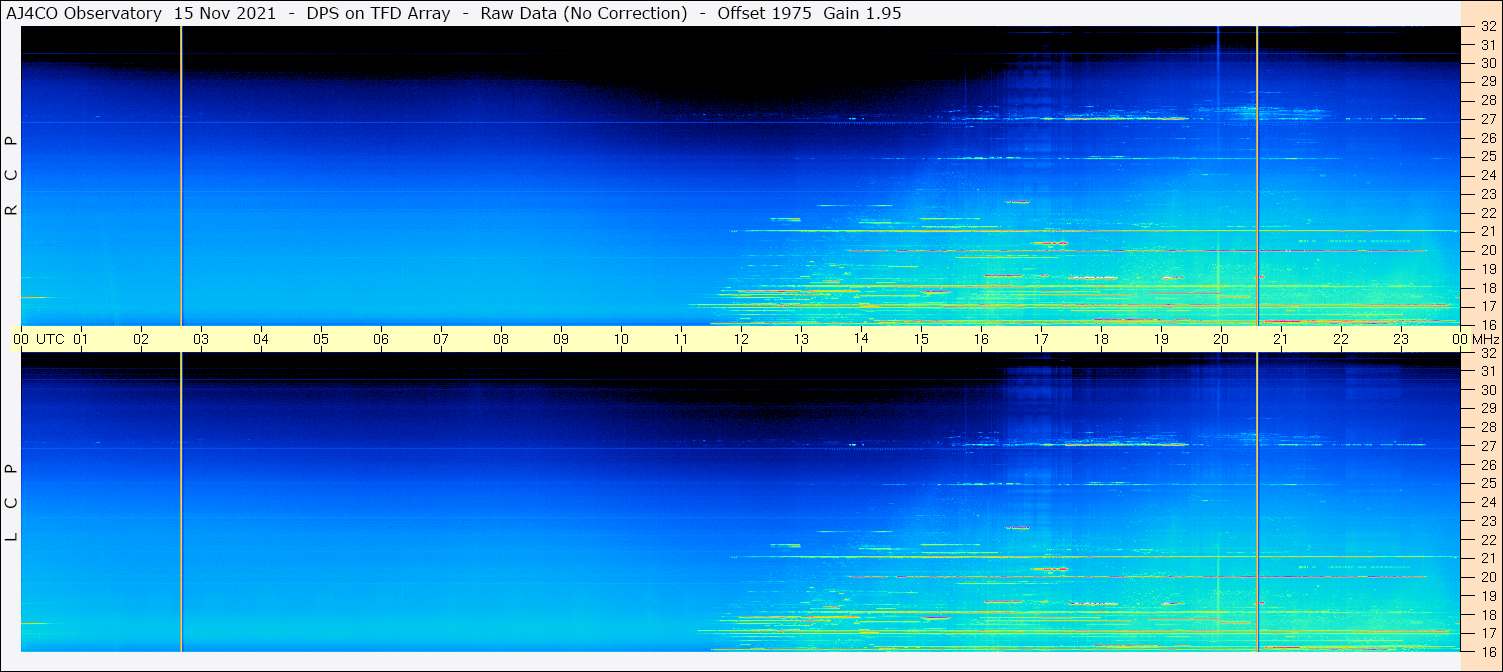Select the 27 MHz tick in LCP panel
The height and width of the screenshot is (672, 1503).
(1488, 446)
